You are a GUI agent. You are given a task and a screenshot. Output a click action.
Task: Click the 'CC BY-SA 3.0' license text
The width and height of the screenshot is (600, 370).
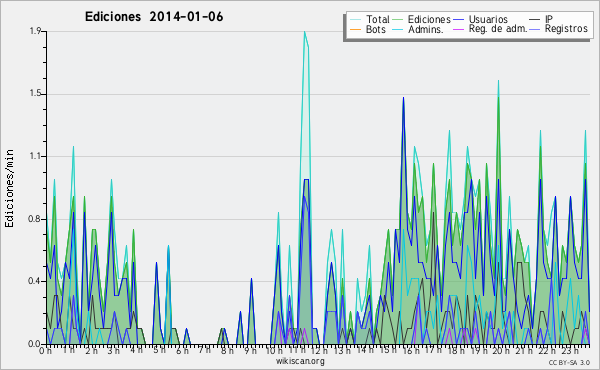(x=569, y=363)
